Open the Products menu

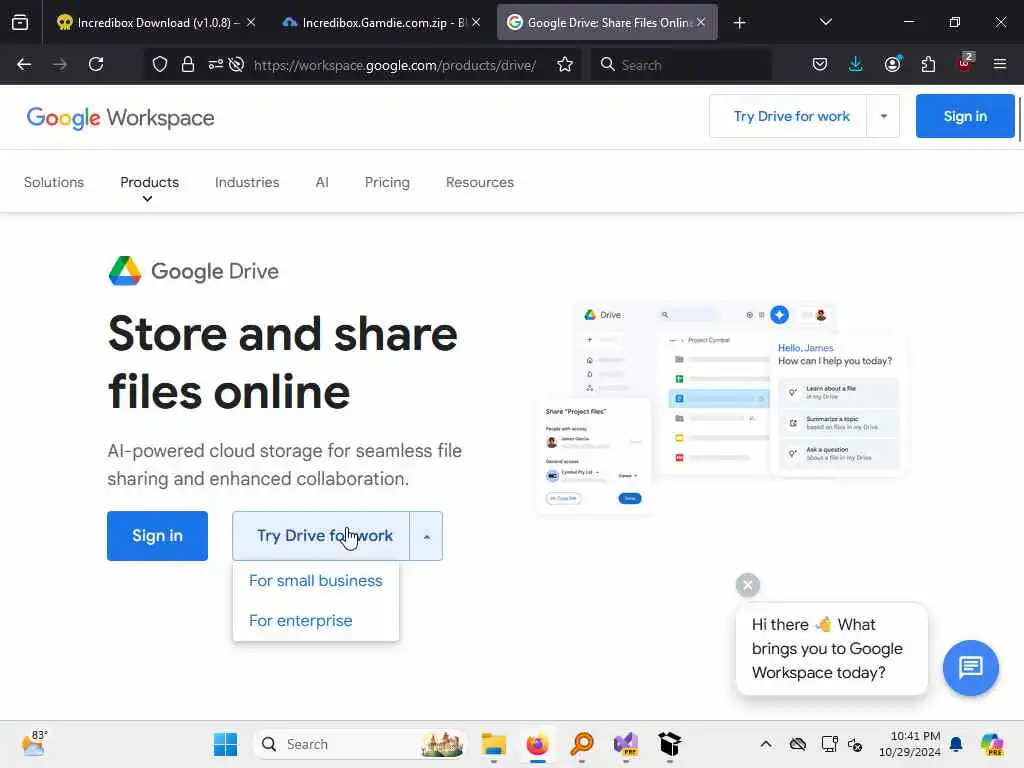150,182
